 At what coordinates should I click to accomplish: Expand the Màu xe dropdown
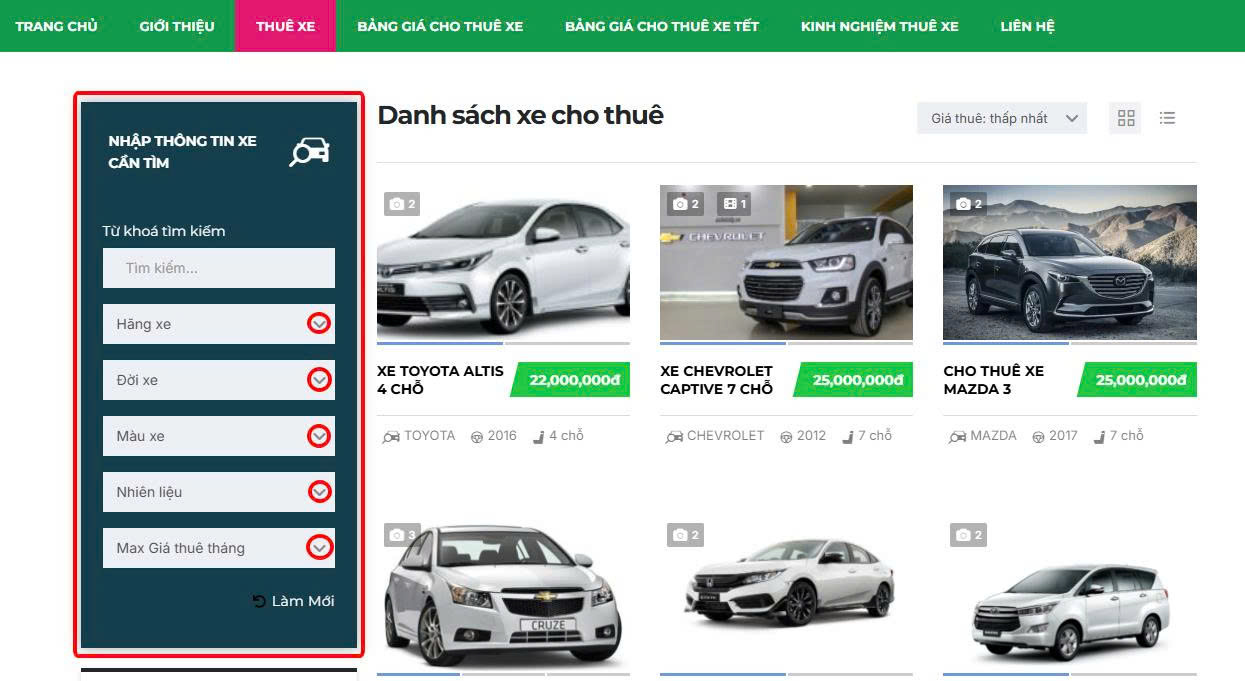coord(319,436)
